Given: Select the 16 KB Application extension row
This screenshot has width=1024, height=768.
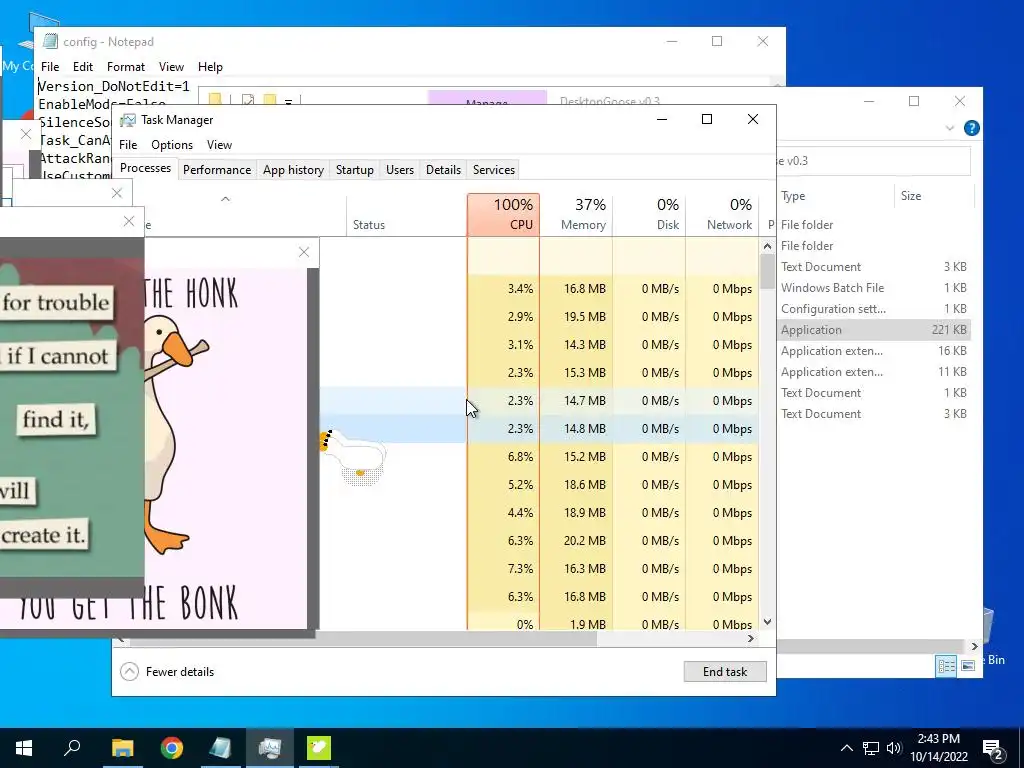Looking at the screenshot, I should pyautogui.click(x=874, y=351).
